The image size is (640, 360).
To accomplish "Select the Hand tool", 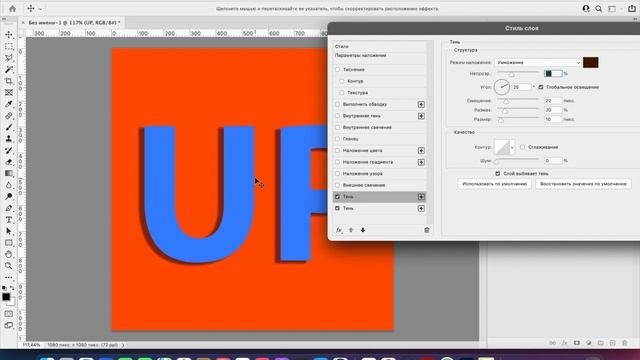I will pyautogui.click(x=9, y=254).
